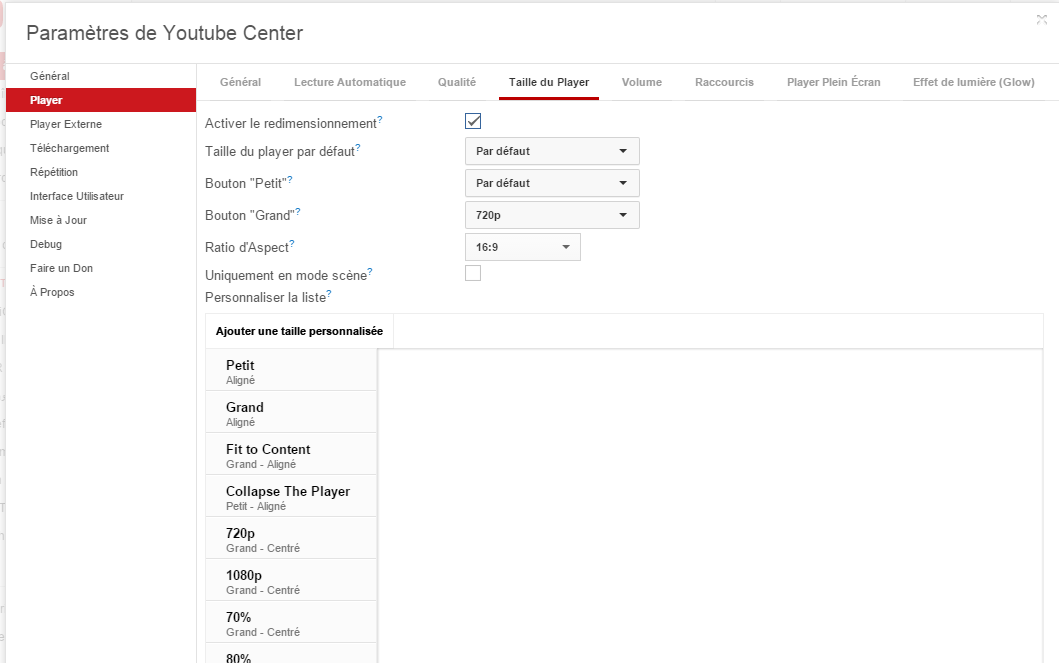Open Interface Utilisateur sidebar section
This screenshot has height=663, width=1059.
point(101,196)
